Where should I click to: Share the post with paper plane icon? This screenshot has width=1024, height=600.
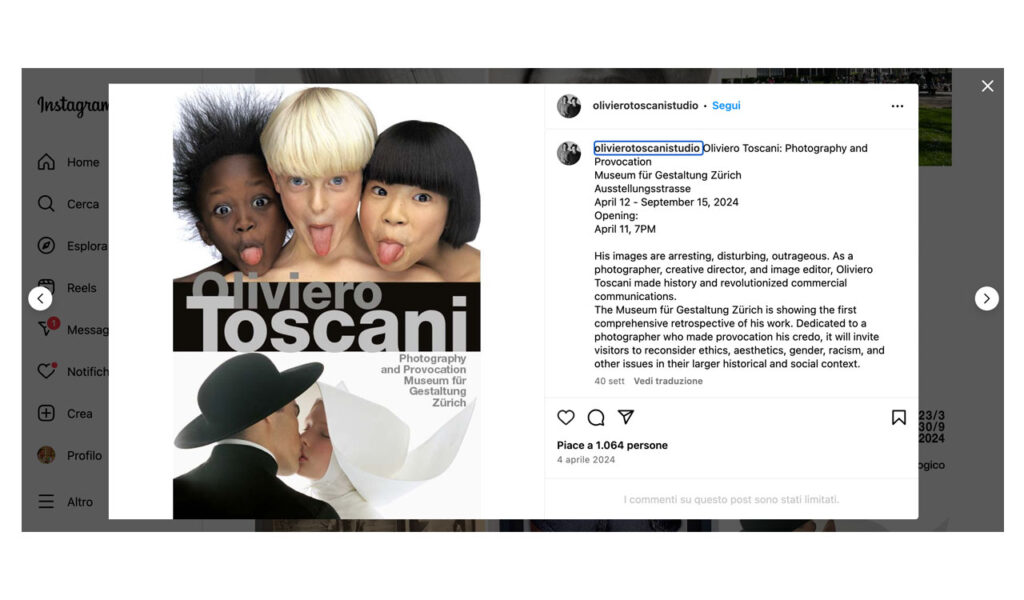(626, 417)
